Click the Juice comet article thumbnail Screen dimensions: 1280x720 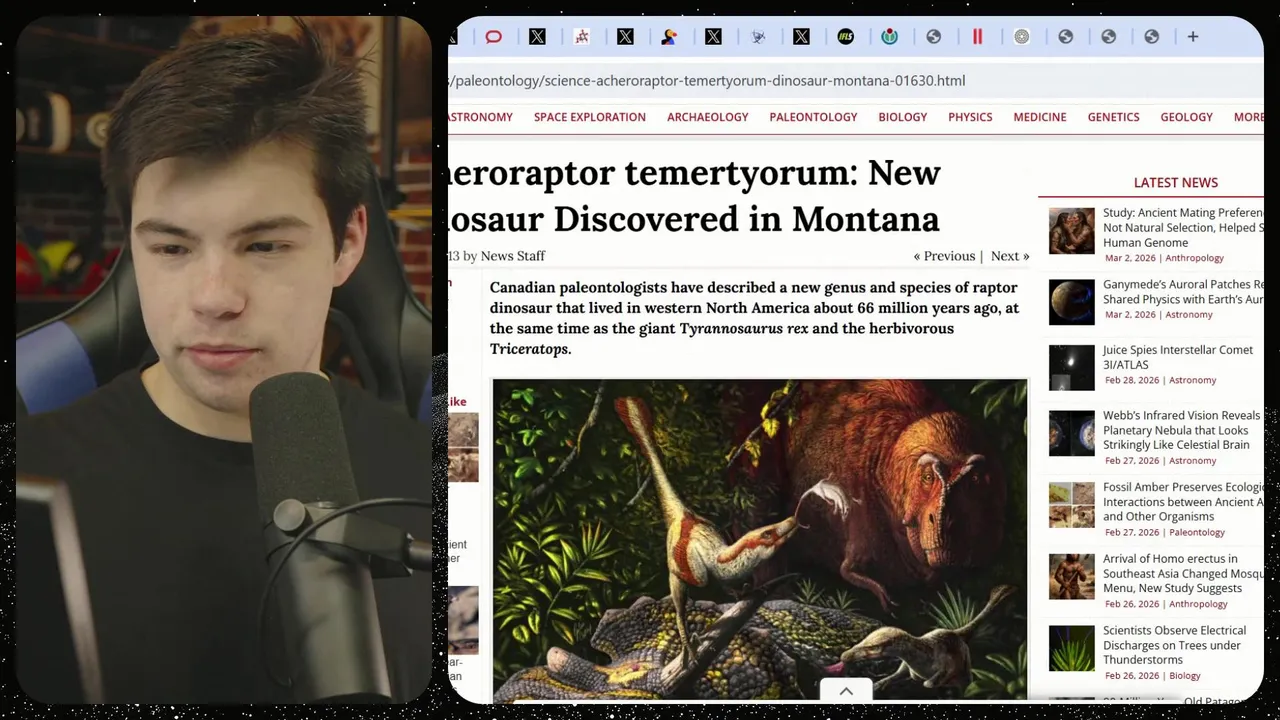[x=1071, y=368]
